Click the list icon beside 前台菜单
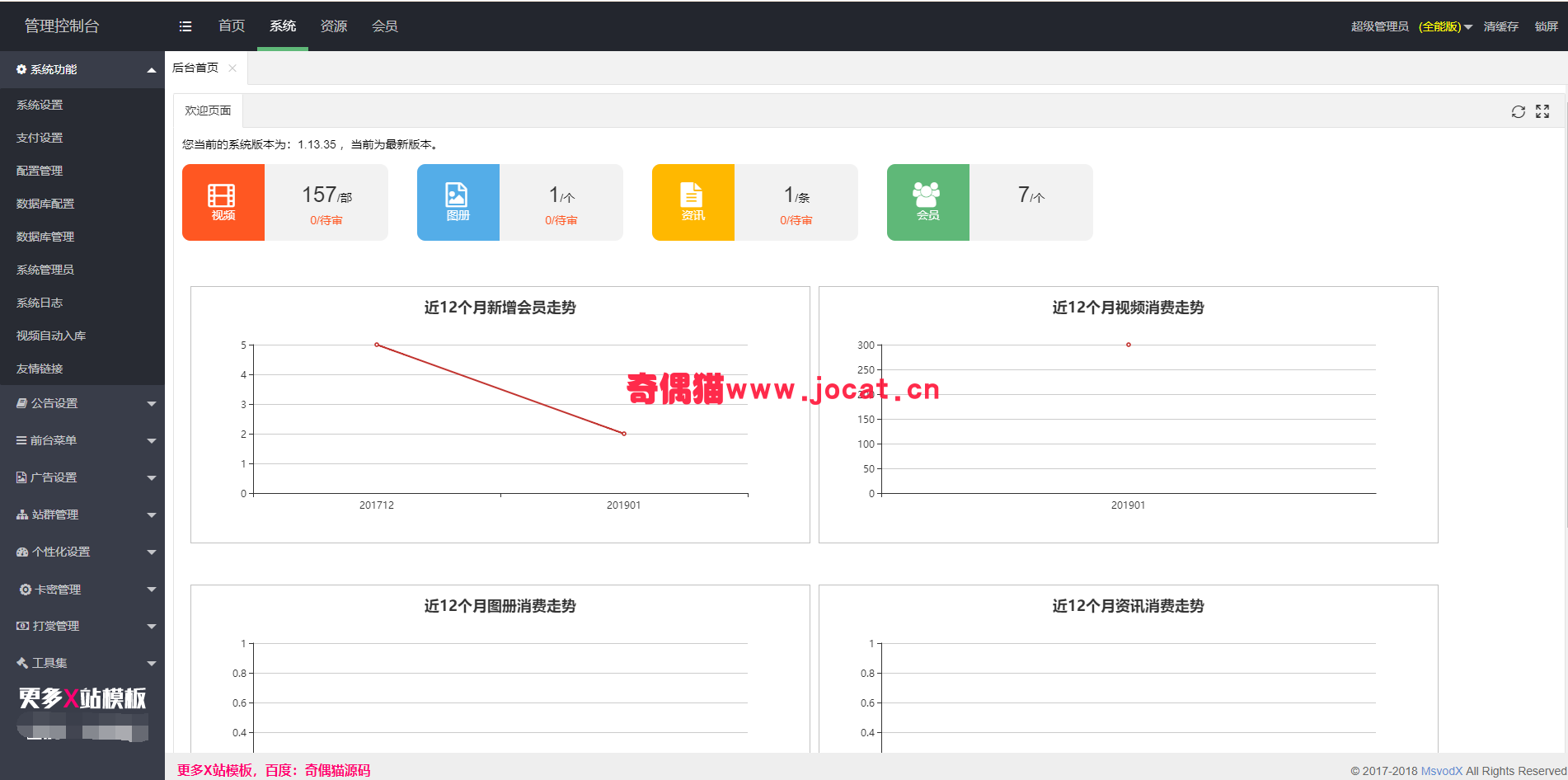Screen dimensions: 1568x780 [x=21, y=440]
